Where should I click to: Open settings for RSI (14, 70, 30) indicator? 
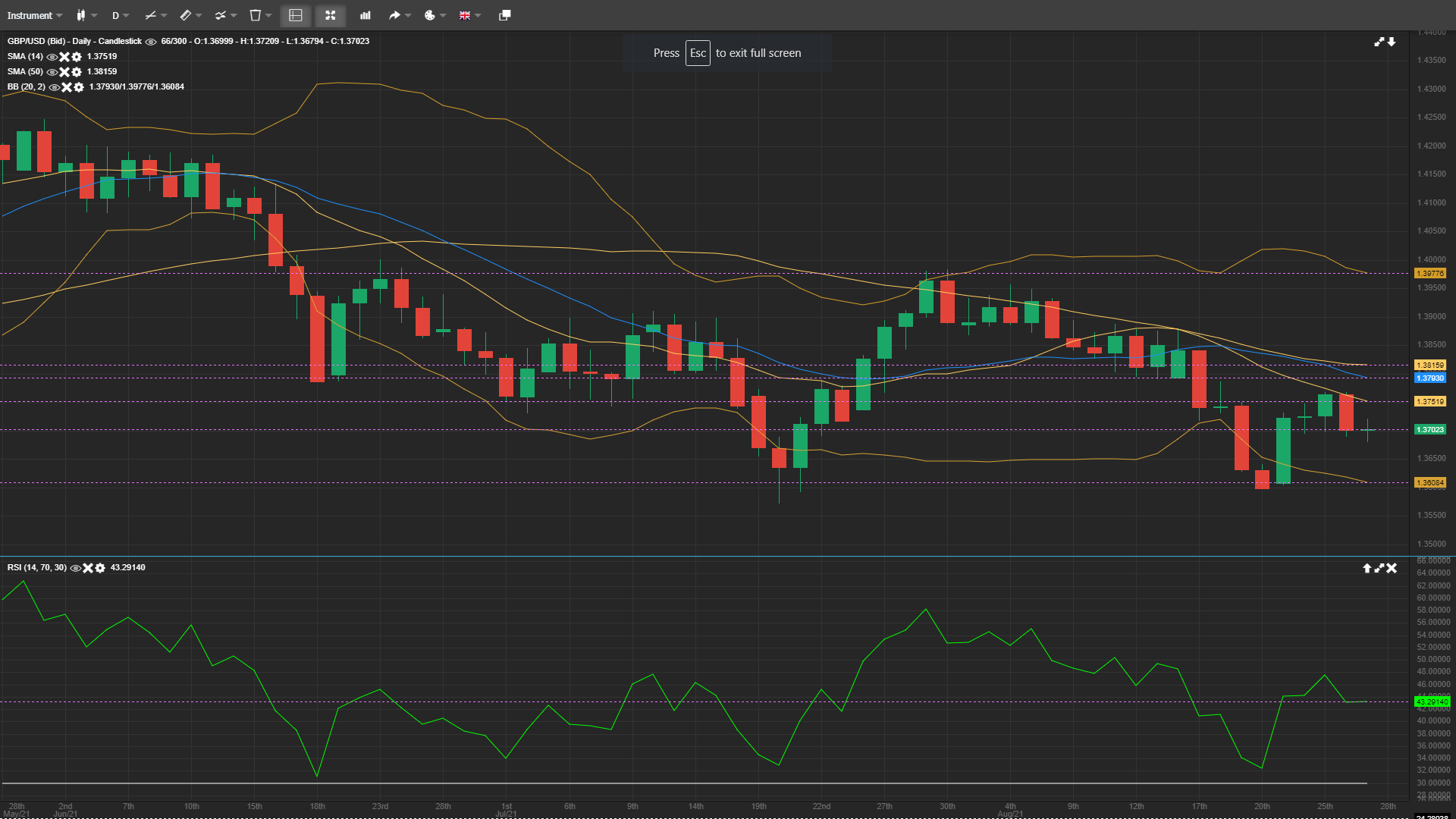pos(100,568)
